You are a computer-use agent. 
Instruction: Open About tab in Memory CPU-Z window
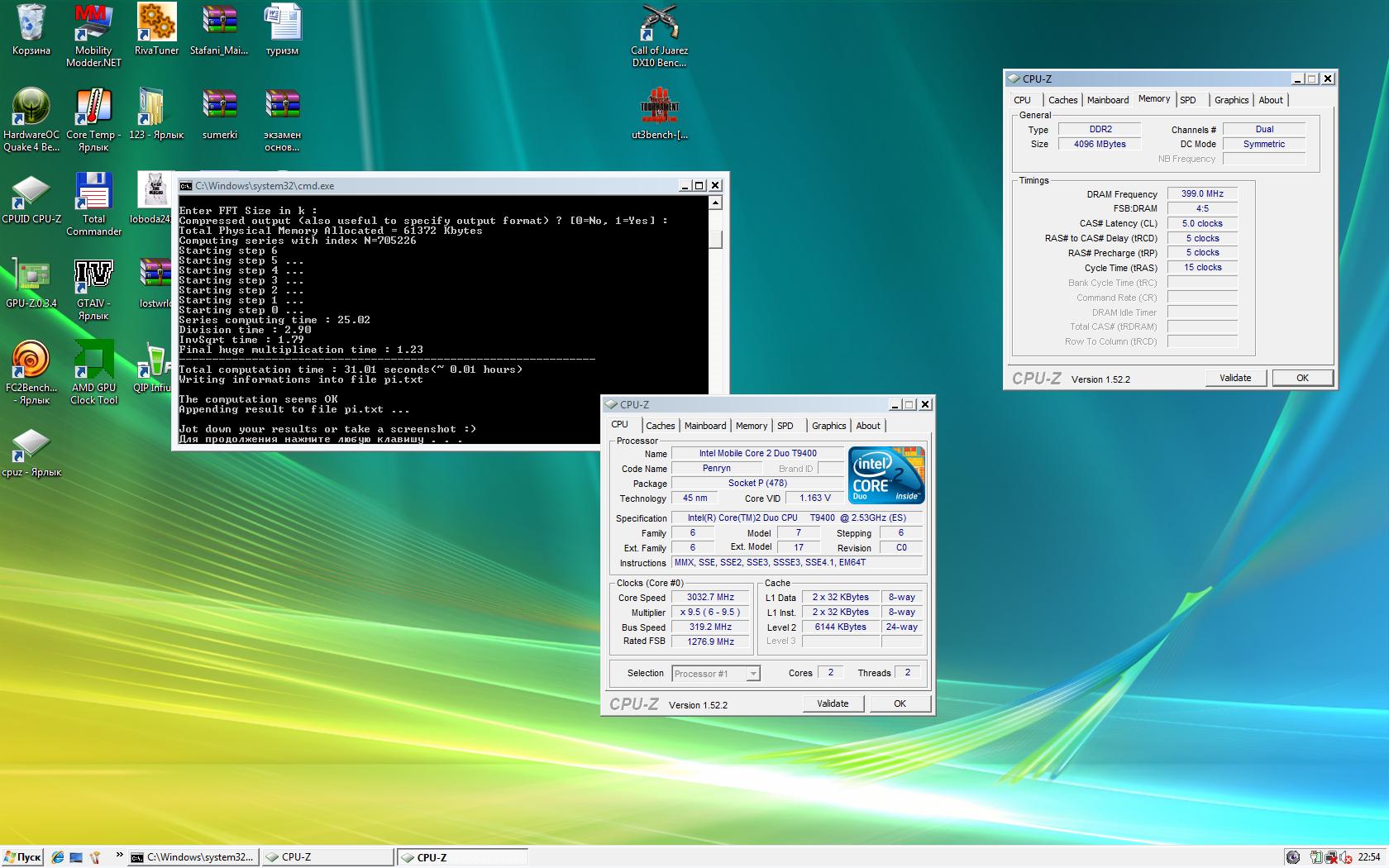[x=1271, y=100]
